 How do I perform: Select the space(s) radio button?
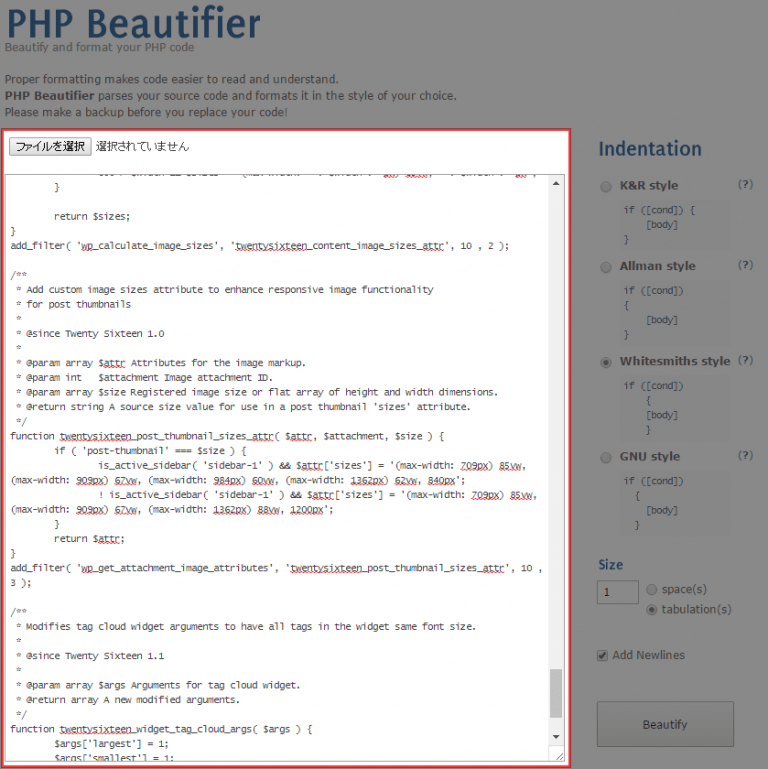coord(652,590)
